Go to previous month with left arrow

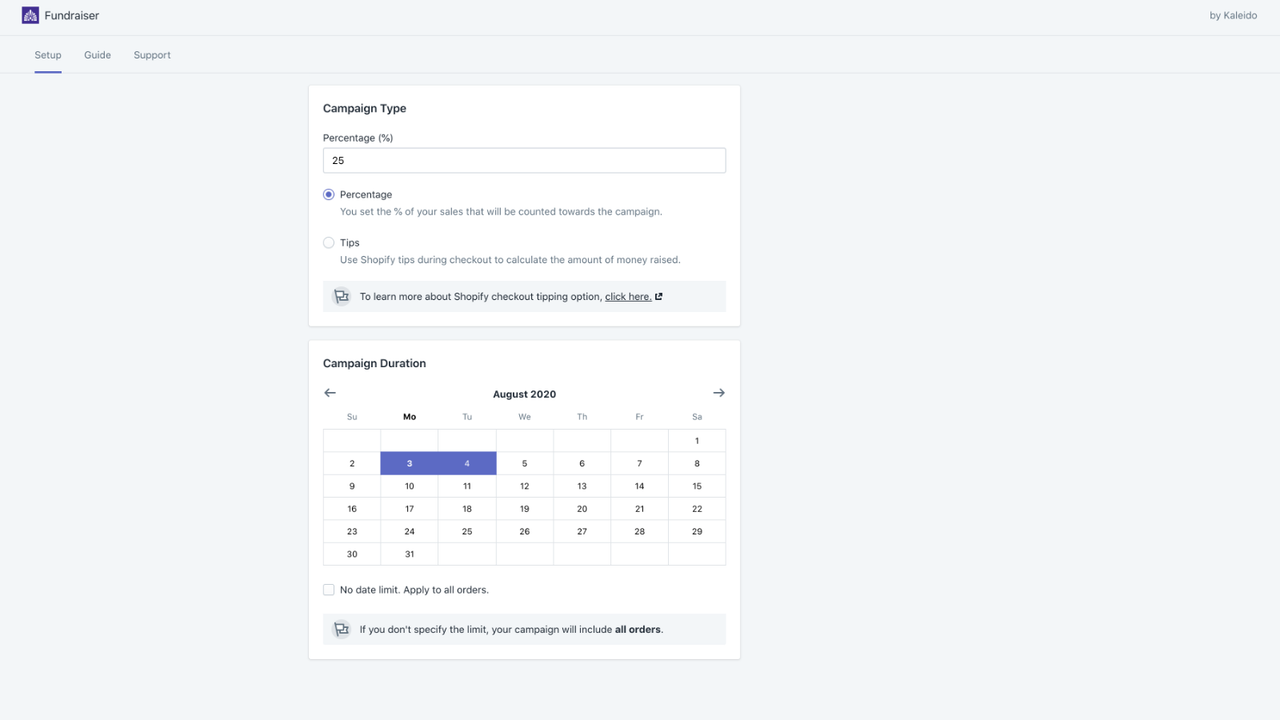330,392
